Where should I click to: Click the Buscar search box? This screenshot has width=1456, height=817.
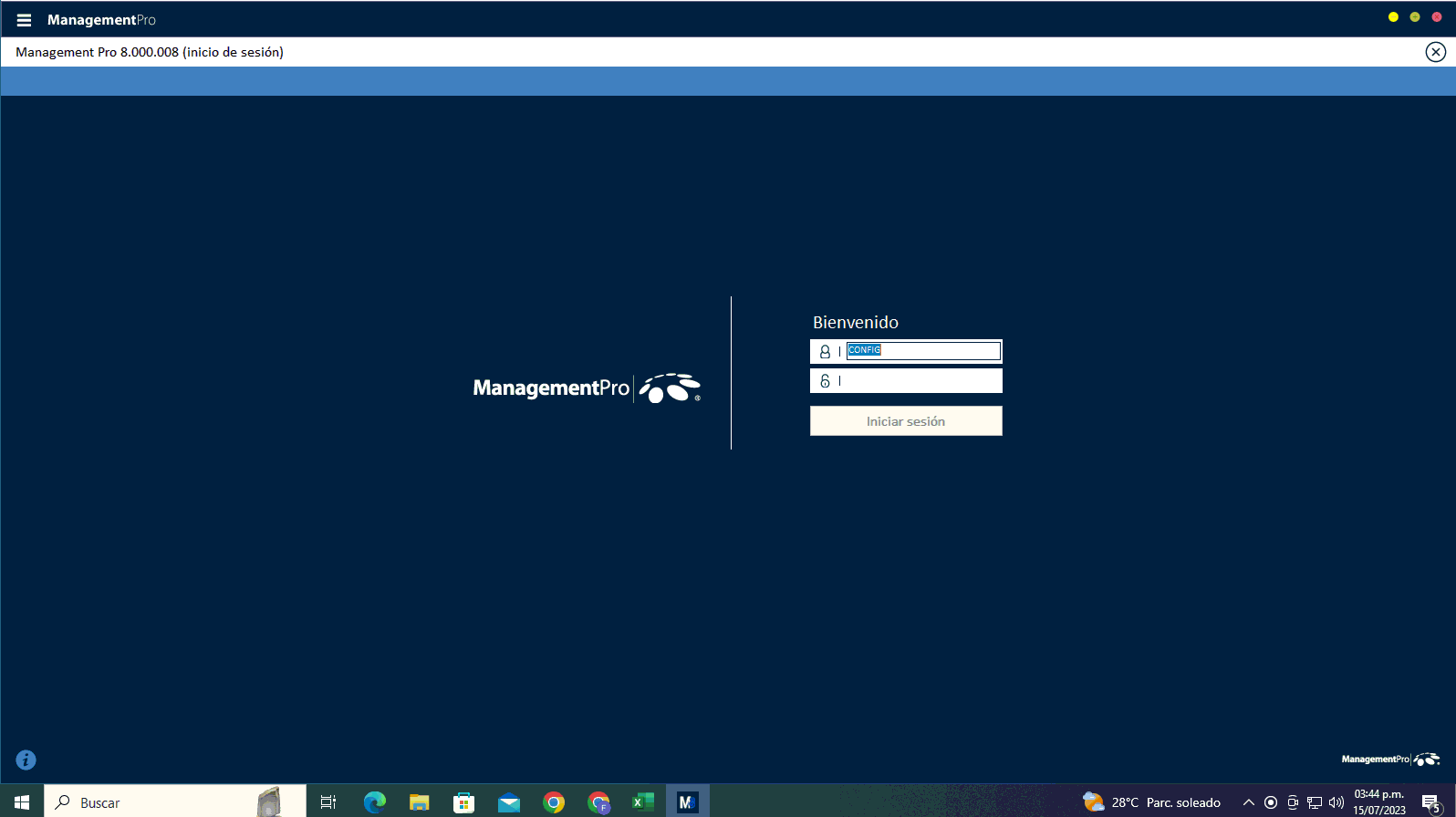164,802
